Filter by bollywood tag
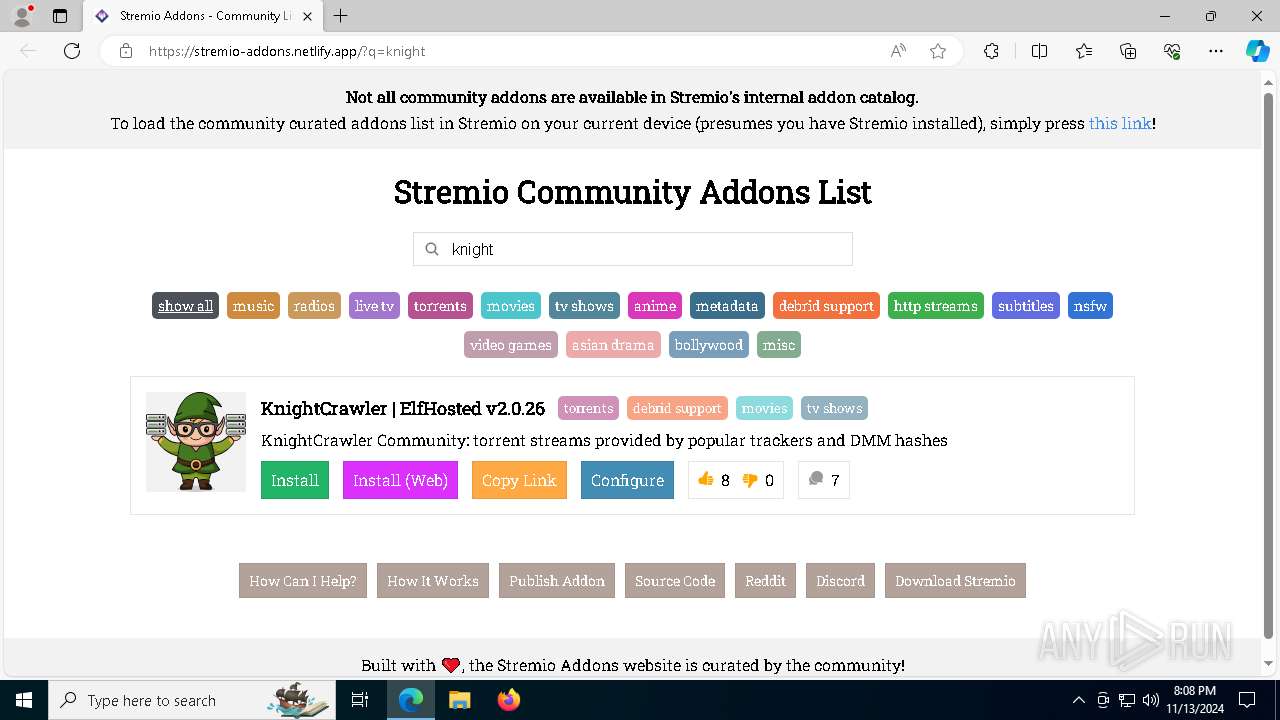 pos(709,345)
